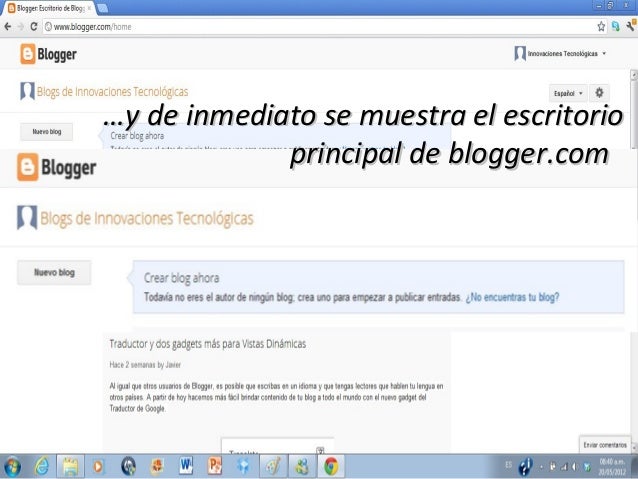The width and height of the screenshot is (638, 479).
Task: Select the Blogger: Escritorio de Blogger tab
Action: coord(48,8)
